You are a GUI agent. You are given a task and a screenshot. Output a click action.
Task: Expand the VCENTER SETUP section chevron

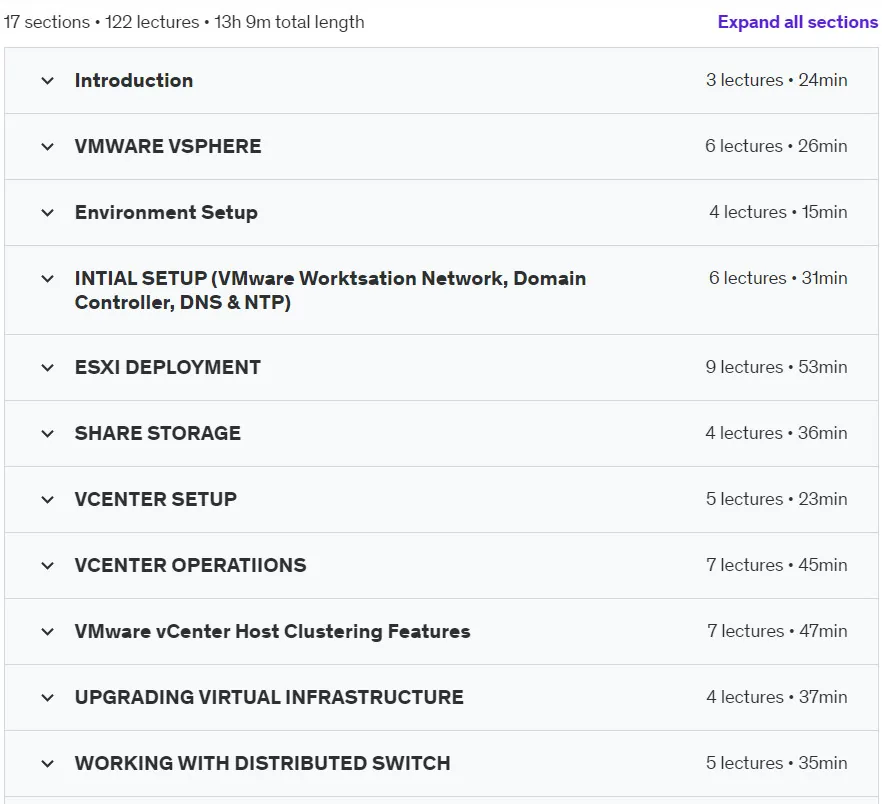pos(48,499)
